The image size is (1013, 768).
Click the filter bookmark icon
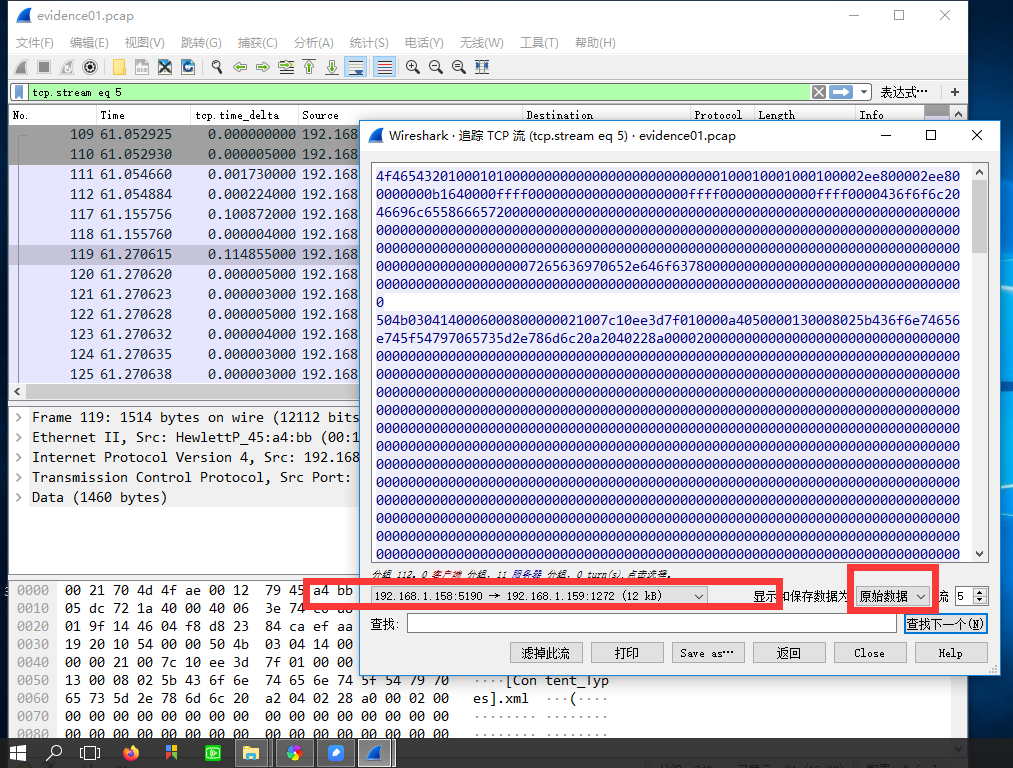pos(19,92)
